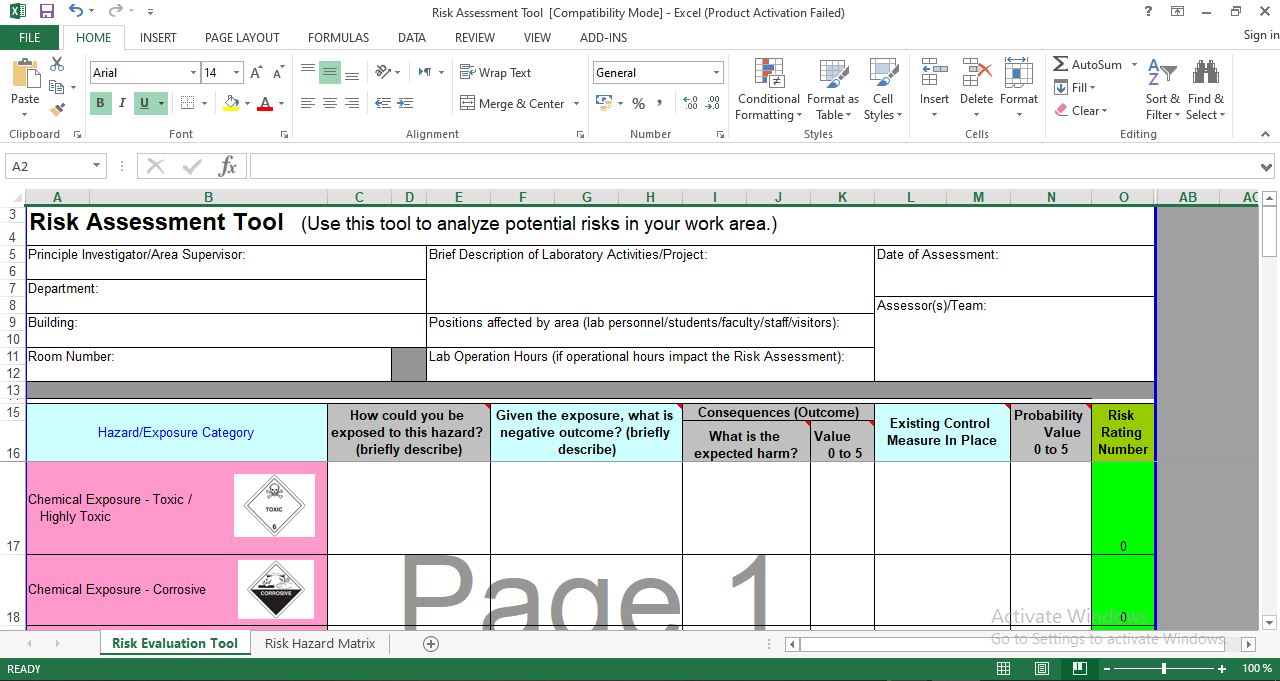Open Cell Styles gallery

coord(883,90)
